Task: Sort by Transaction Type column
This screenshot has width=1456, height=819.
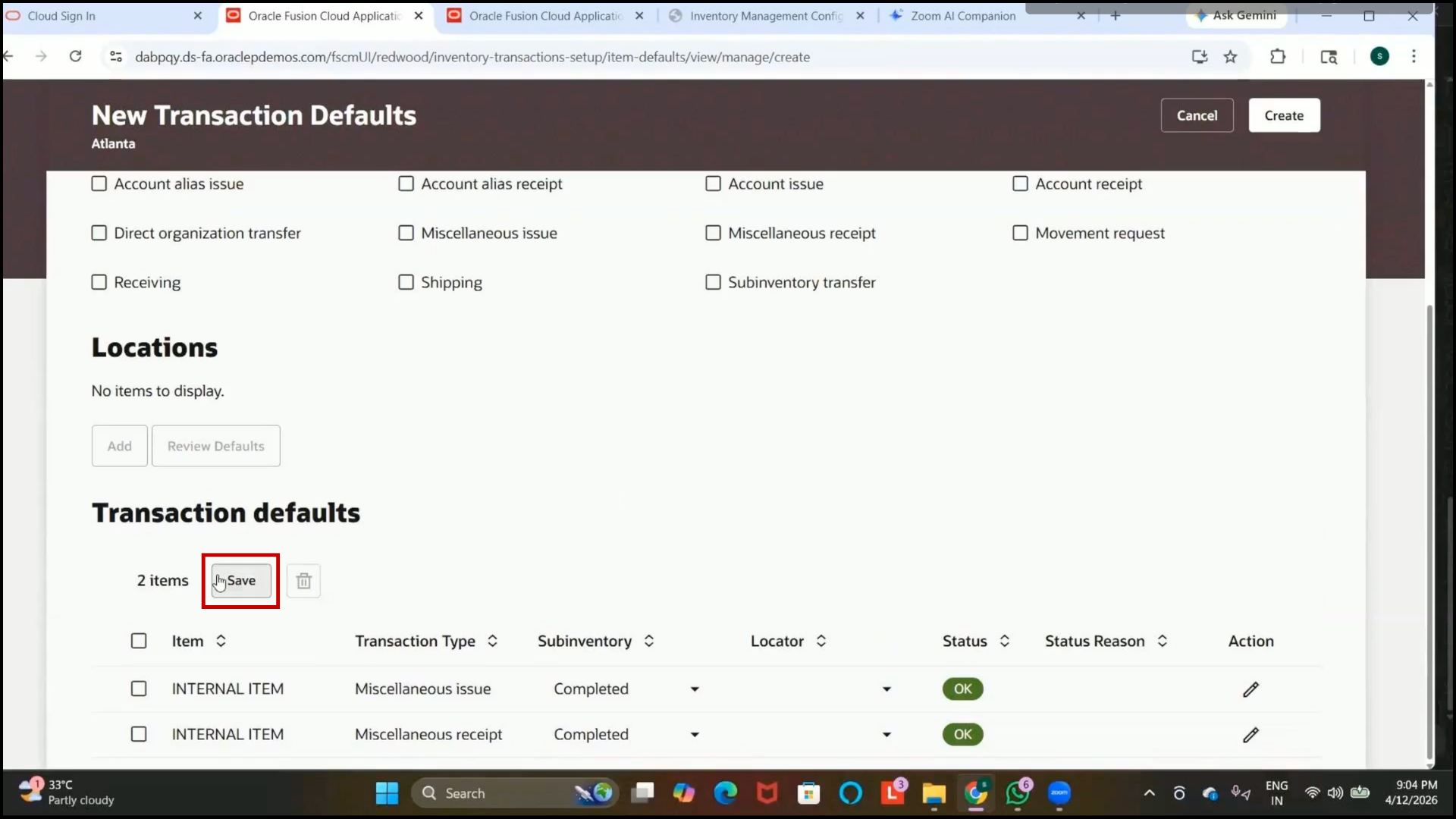Action: click(x=492, y=642)
